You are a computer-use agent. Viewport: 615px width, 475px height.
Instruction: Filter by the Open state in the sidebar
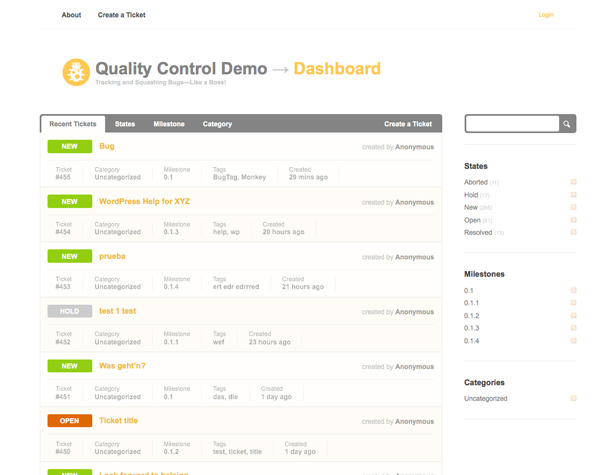coord(472,220)
